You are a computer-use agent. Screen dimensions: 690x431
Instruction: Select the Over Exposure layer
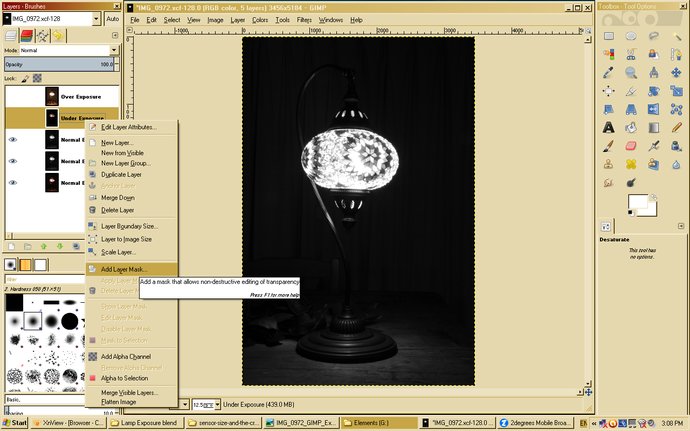pyautogui.click(x=62, y=96)
